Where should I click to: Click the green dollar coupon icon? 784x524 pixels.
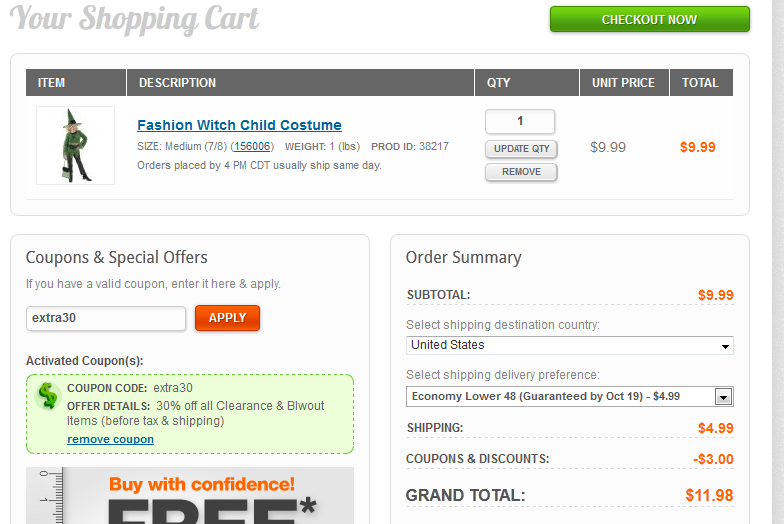[47, 396]
